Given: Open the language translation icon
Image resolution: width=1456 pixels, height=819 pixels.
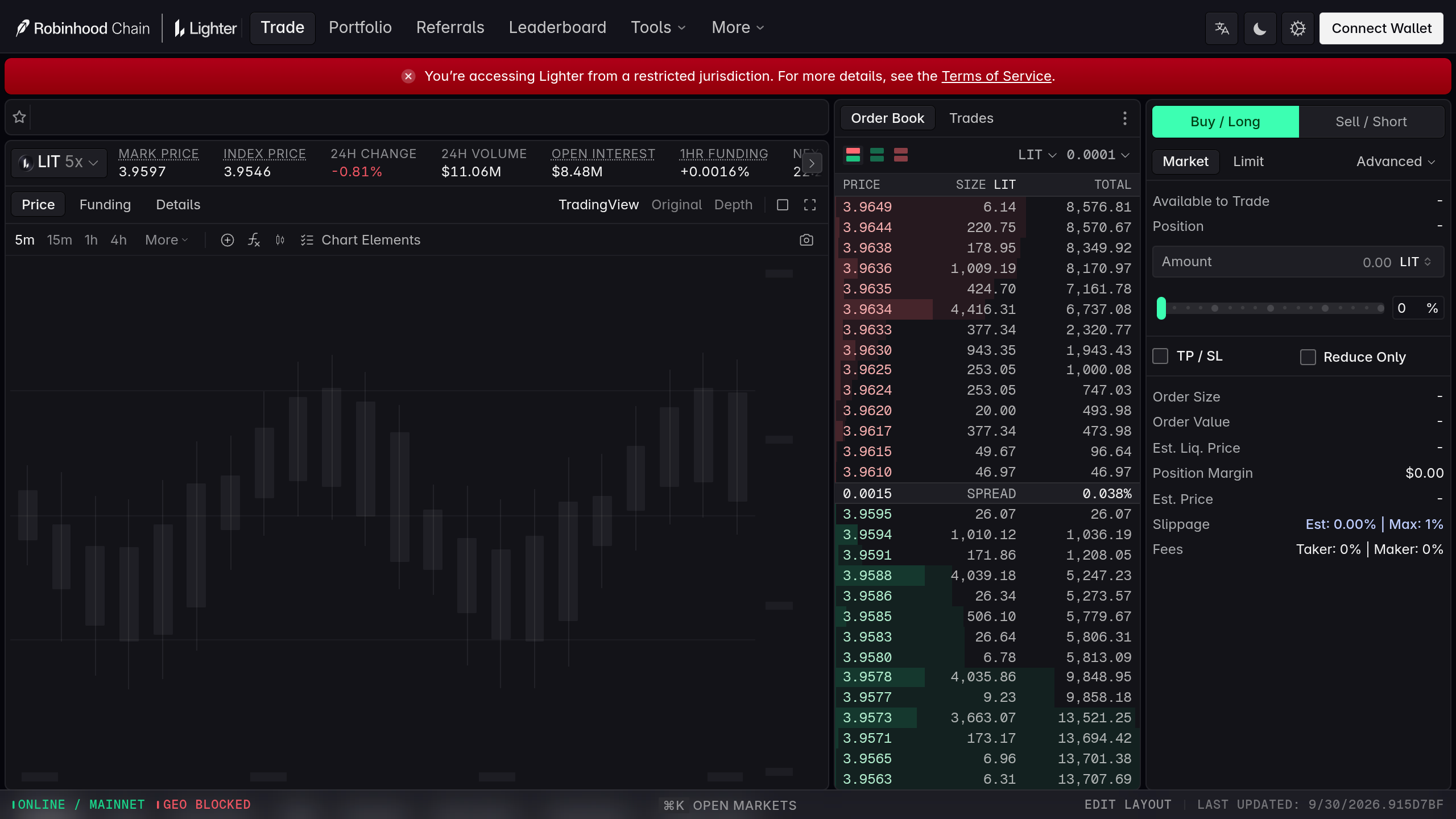Looking at the screenshot, I should 1222,28.
